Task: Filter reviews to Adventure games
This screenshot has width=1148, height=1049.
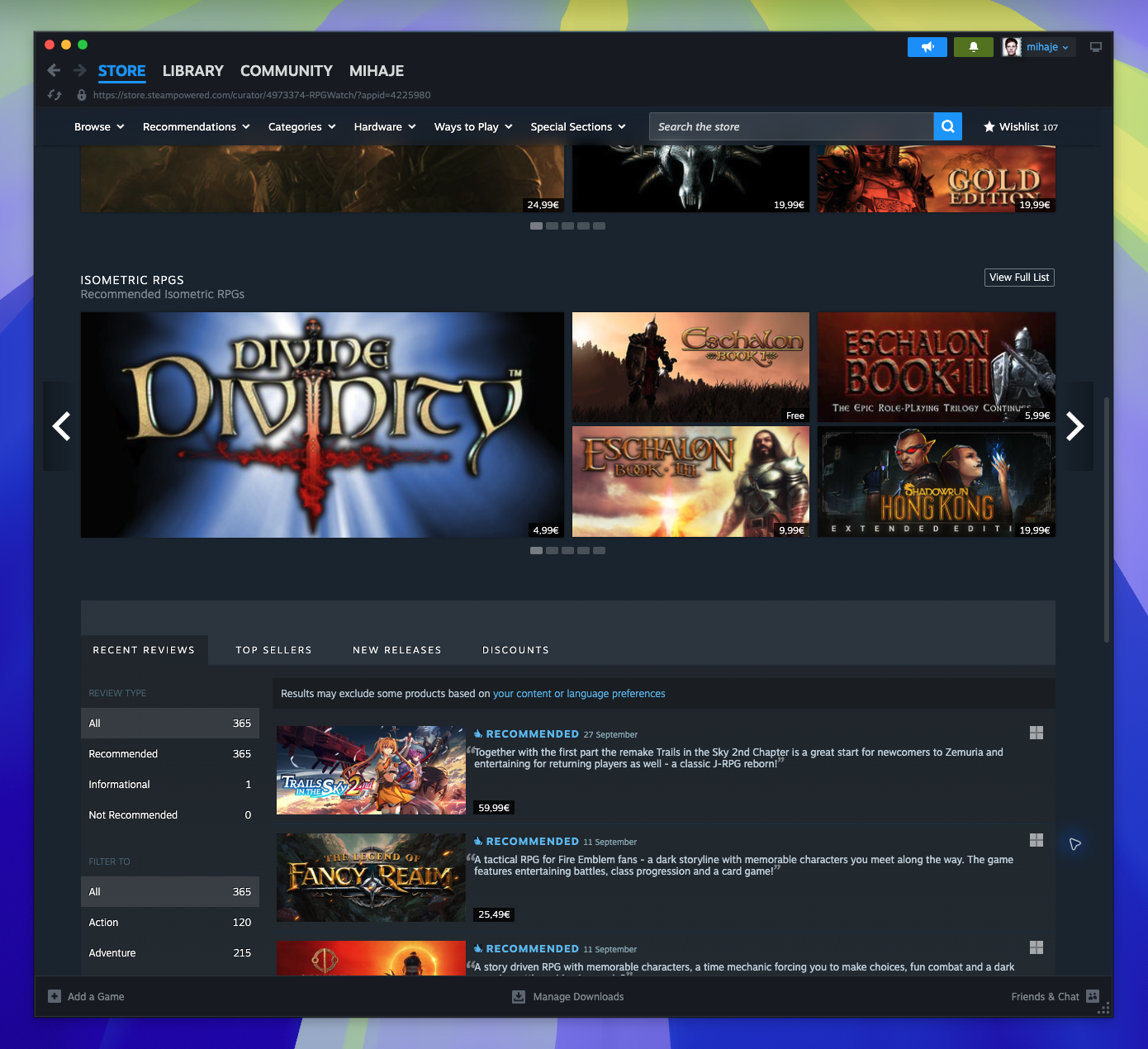Action: 170,952
